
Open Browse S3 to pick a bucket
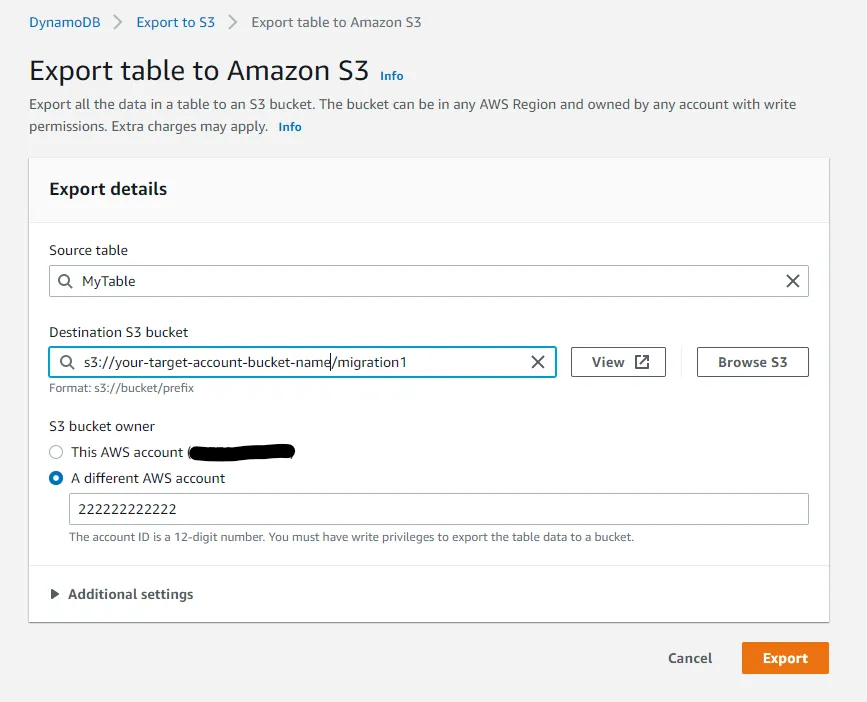752,362
